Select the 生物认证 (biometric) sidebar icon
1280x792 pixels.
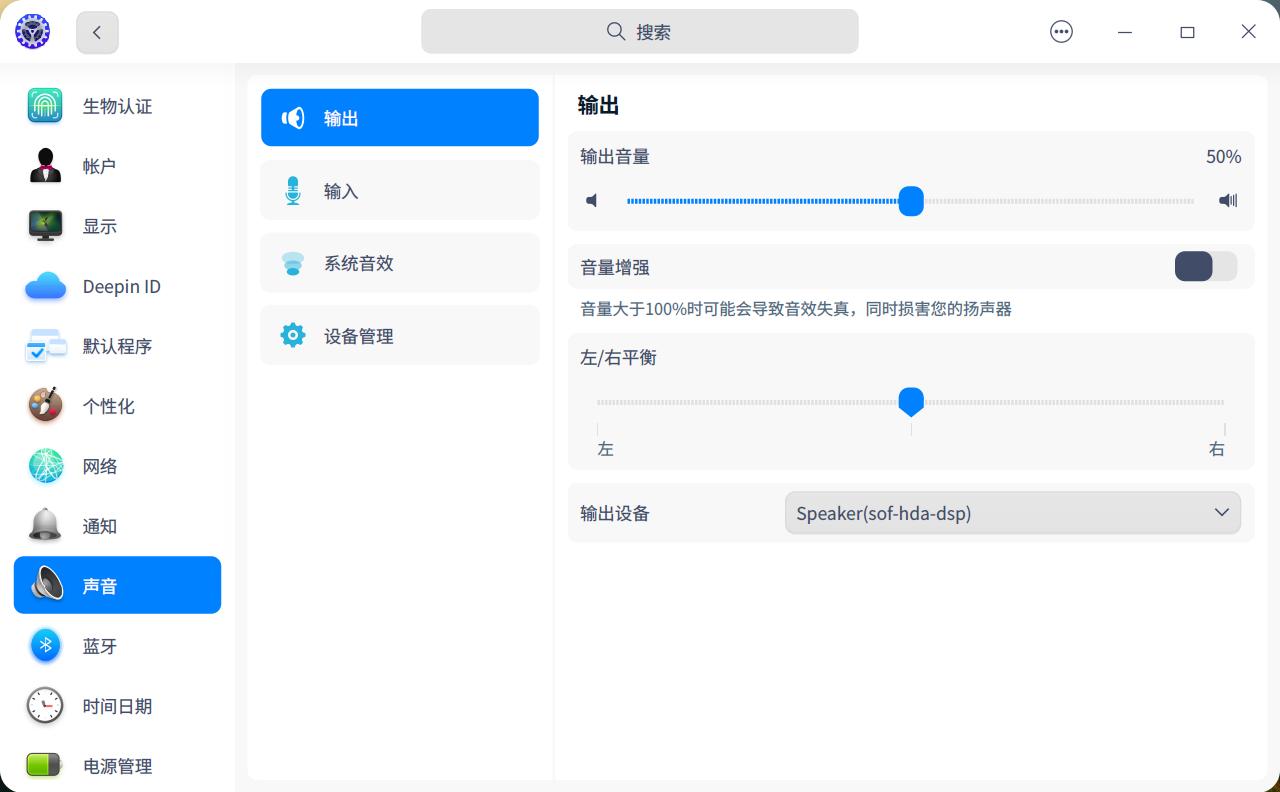44,105
